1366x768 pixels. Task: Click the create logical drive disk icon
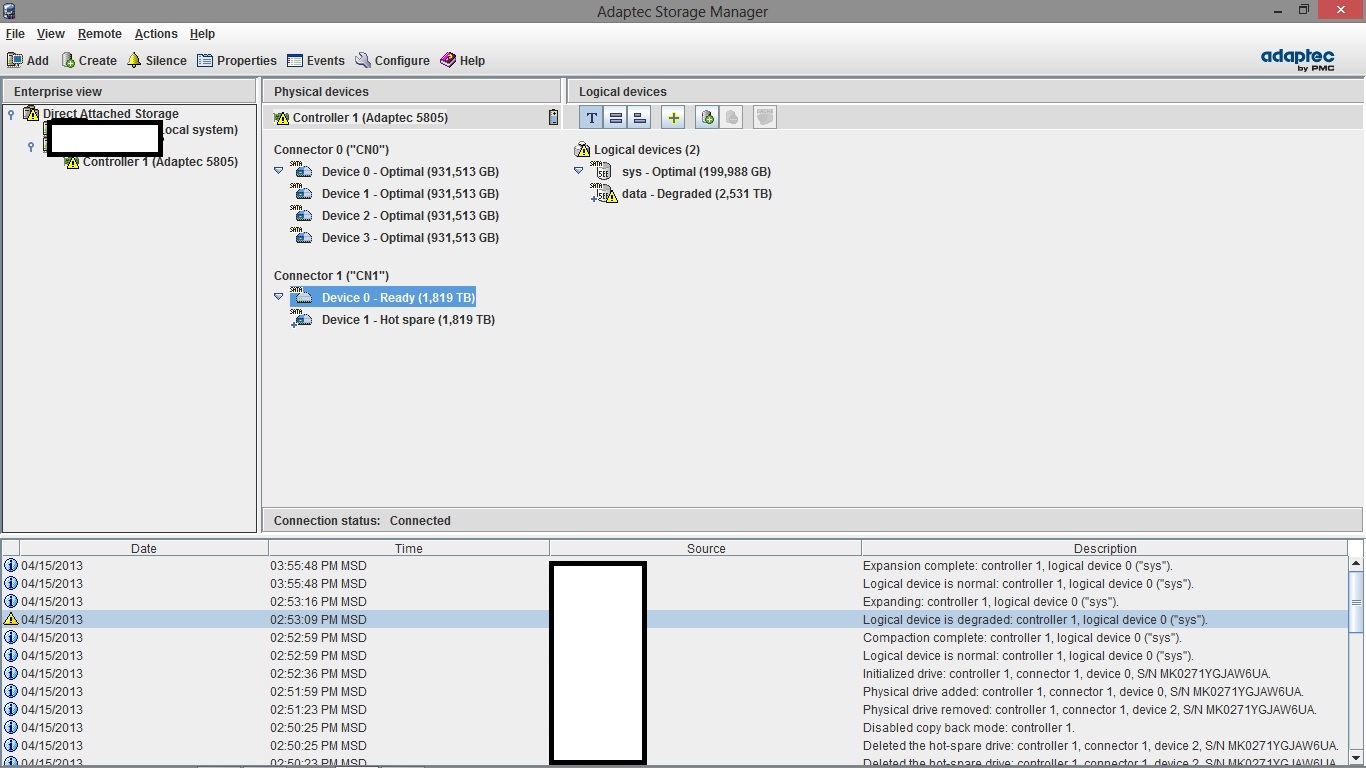tap(707, 118)
